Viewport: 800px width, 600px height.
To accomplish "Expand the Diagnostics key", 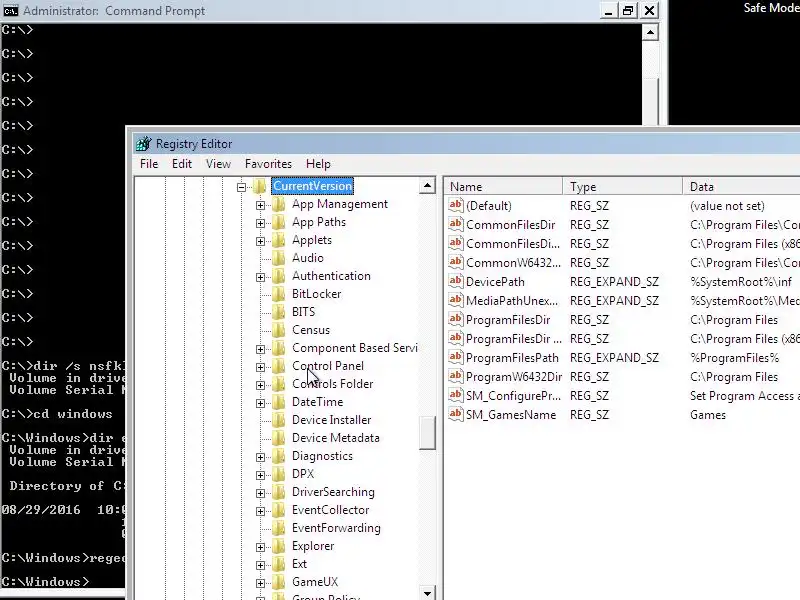I will pos(260,457).
